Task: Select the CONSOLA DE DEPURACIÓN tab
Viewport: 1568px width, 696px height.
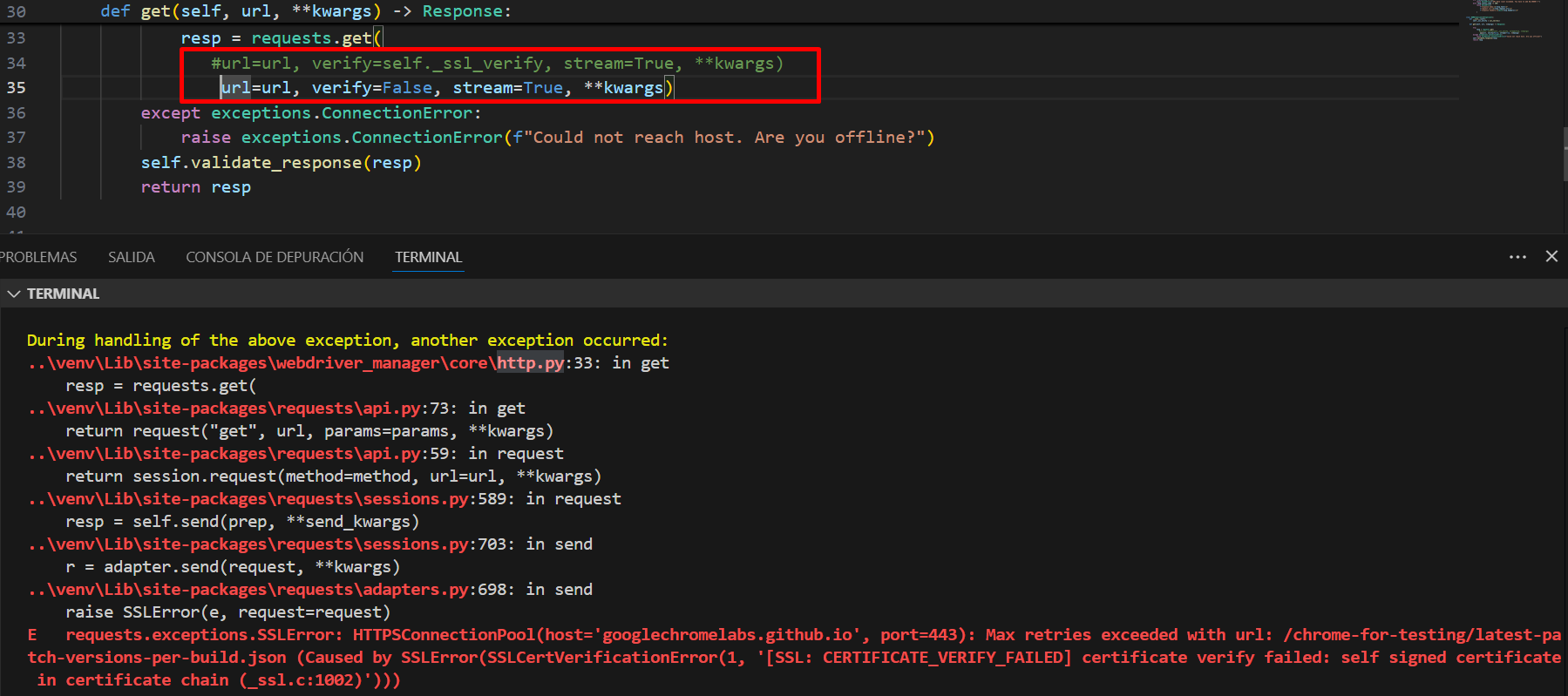Action: tap(275, 258)
